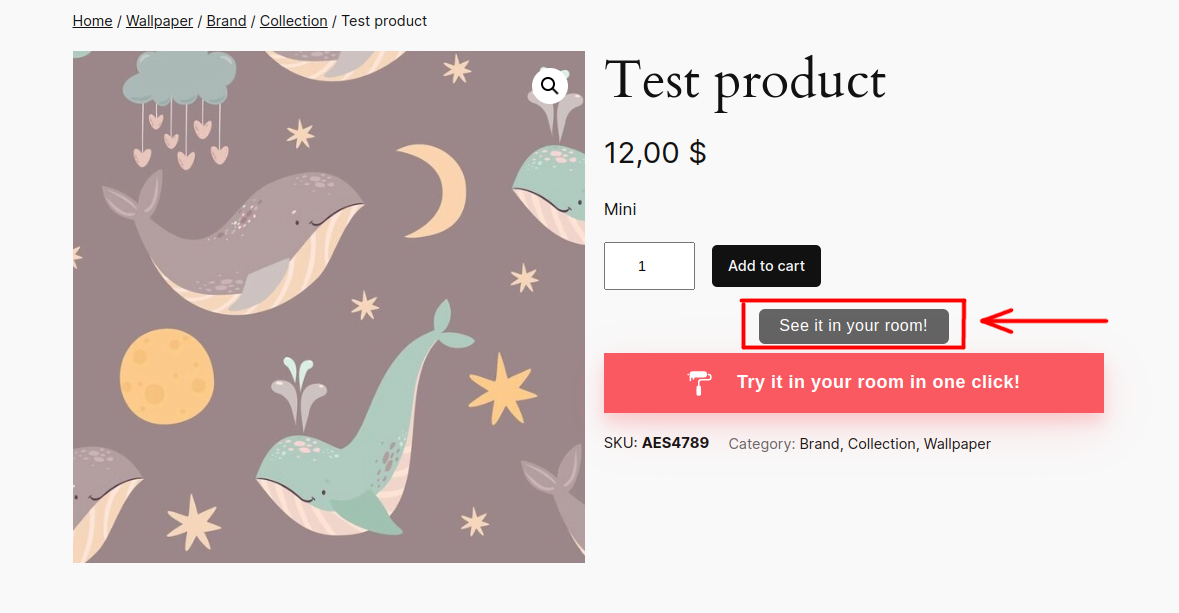
Task: Go to the Wallpaper breadcrumb link
Action: click(x=159, y=21)
